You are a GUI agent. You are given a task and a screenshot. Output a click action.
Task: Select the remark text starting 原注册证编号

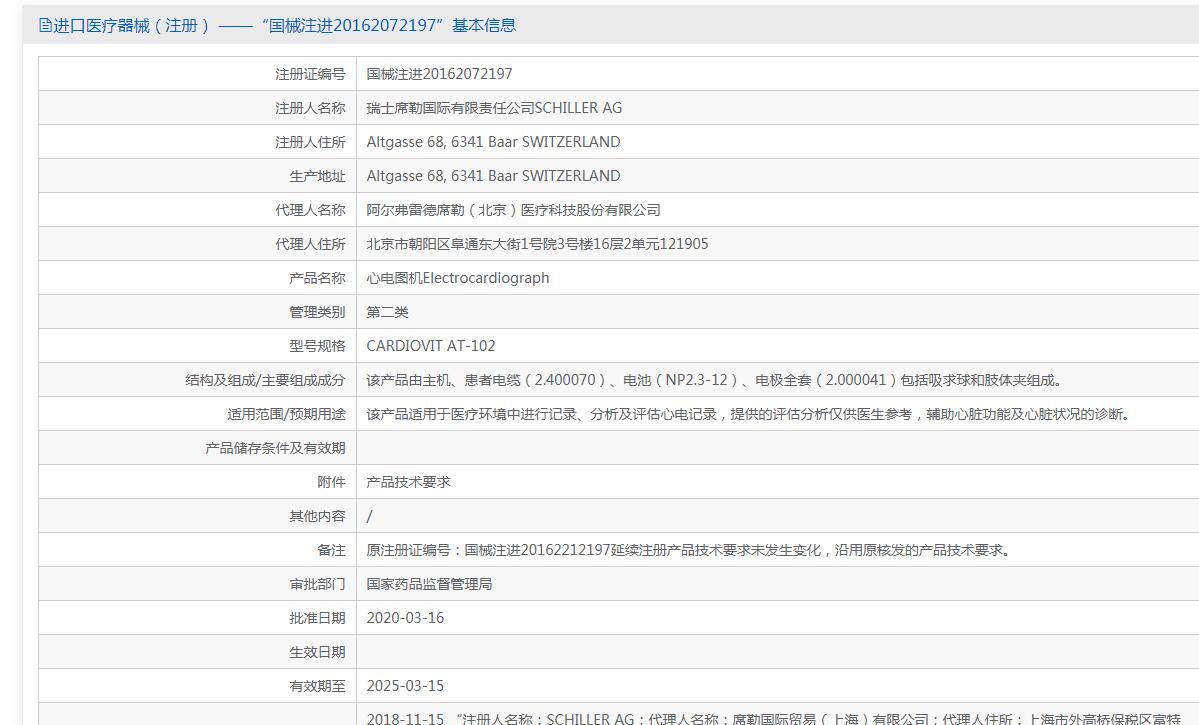[690, 550]
